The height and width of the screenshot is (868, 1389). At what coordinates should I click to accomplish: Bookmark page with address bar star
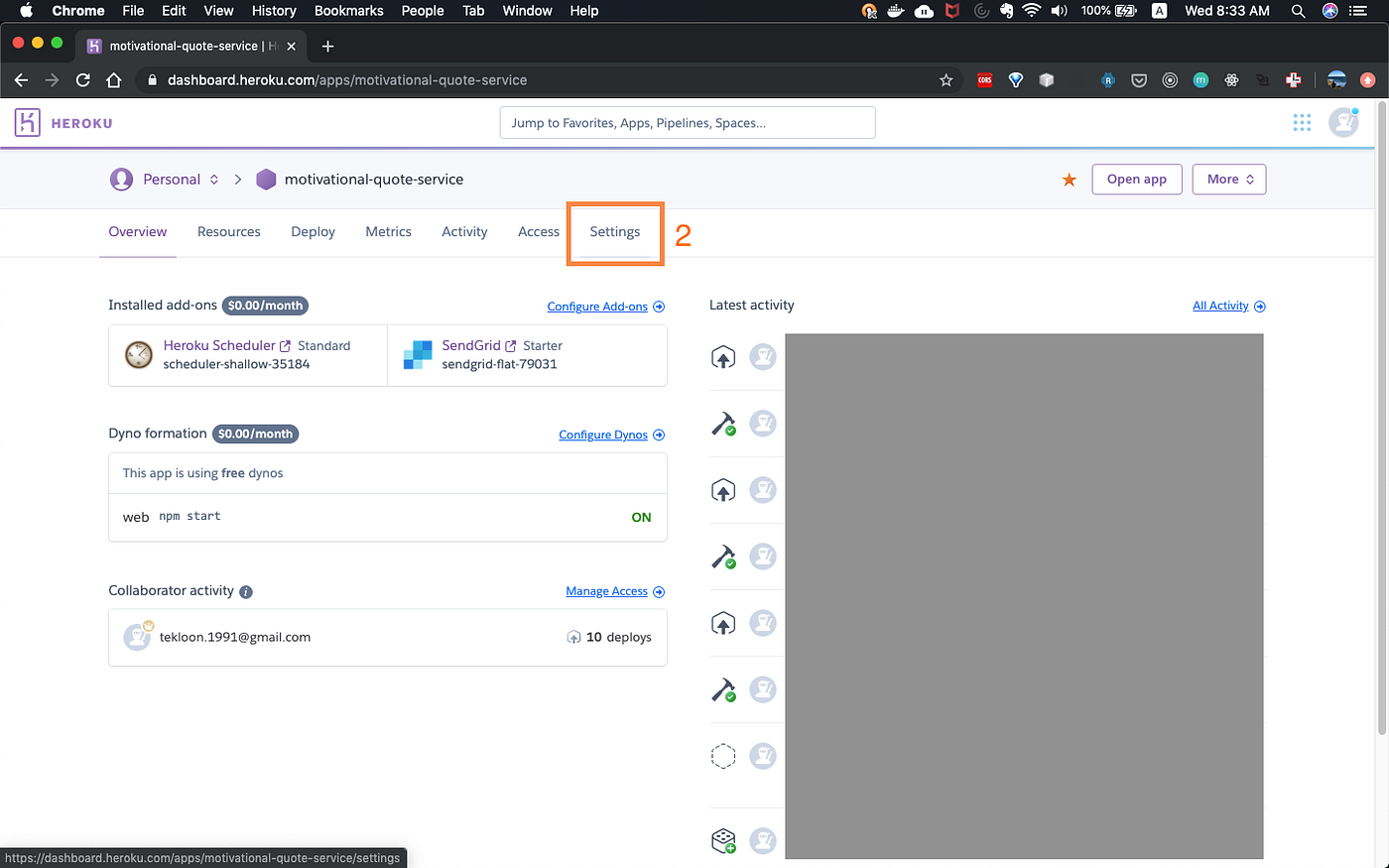click(946, 80)
